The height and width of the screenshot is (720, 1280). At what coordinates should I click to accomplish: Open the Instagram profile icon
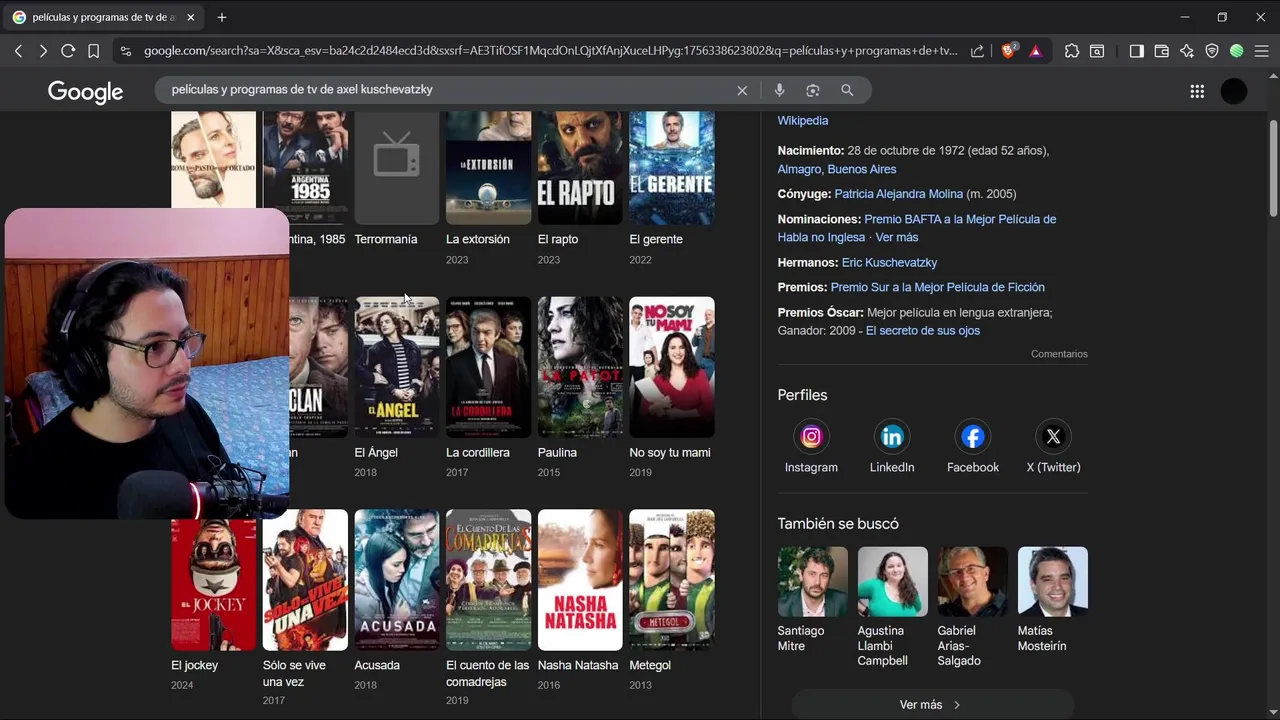811,437
